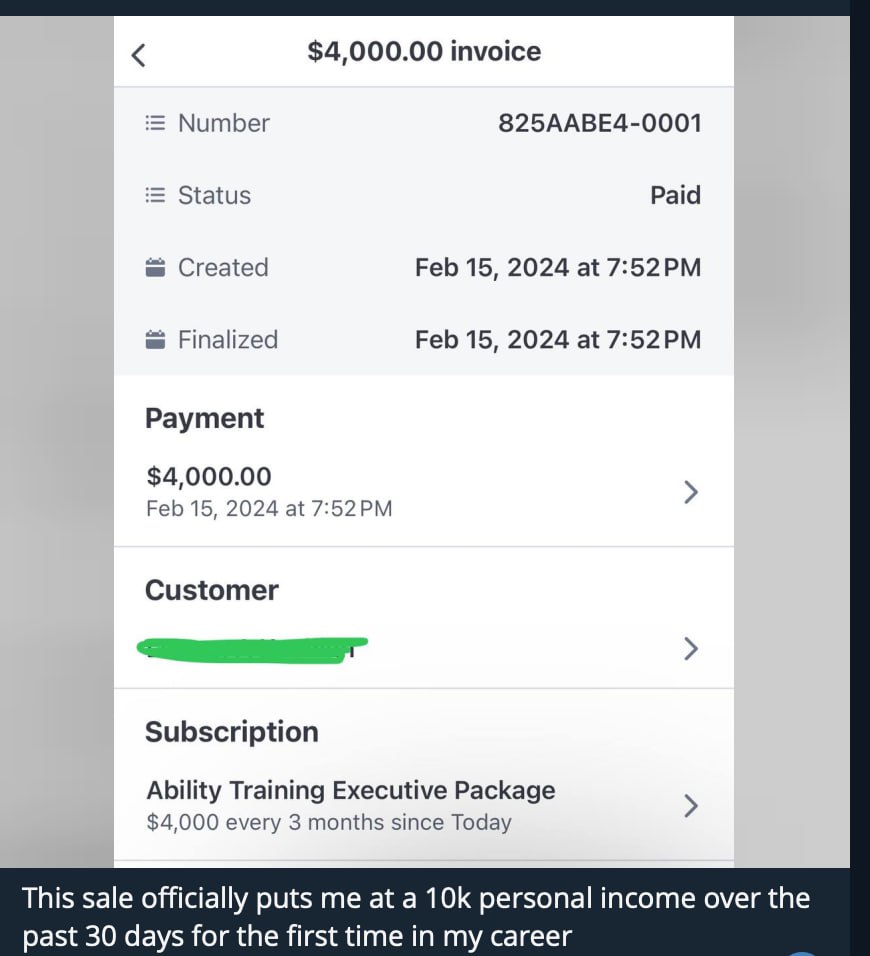Viewport: 870px width, 956px height.
Task: Tap the Customer section heading
Action: point(212,590)
